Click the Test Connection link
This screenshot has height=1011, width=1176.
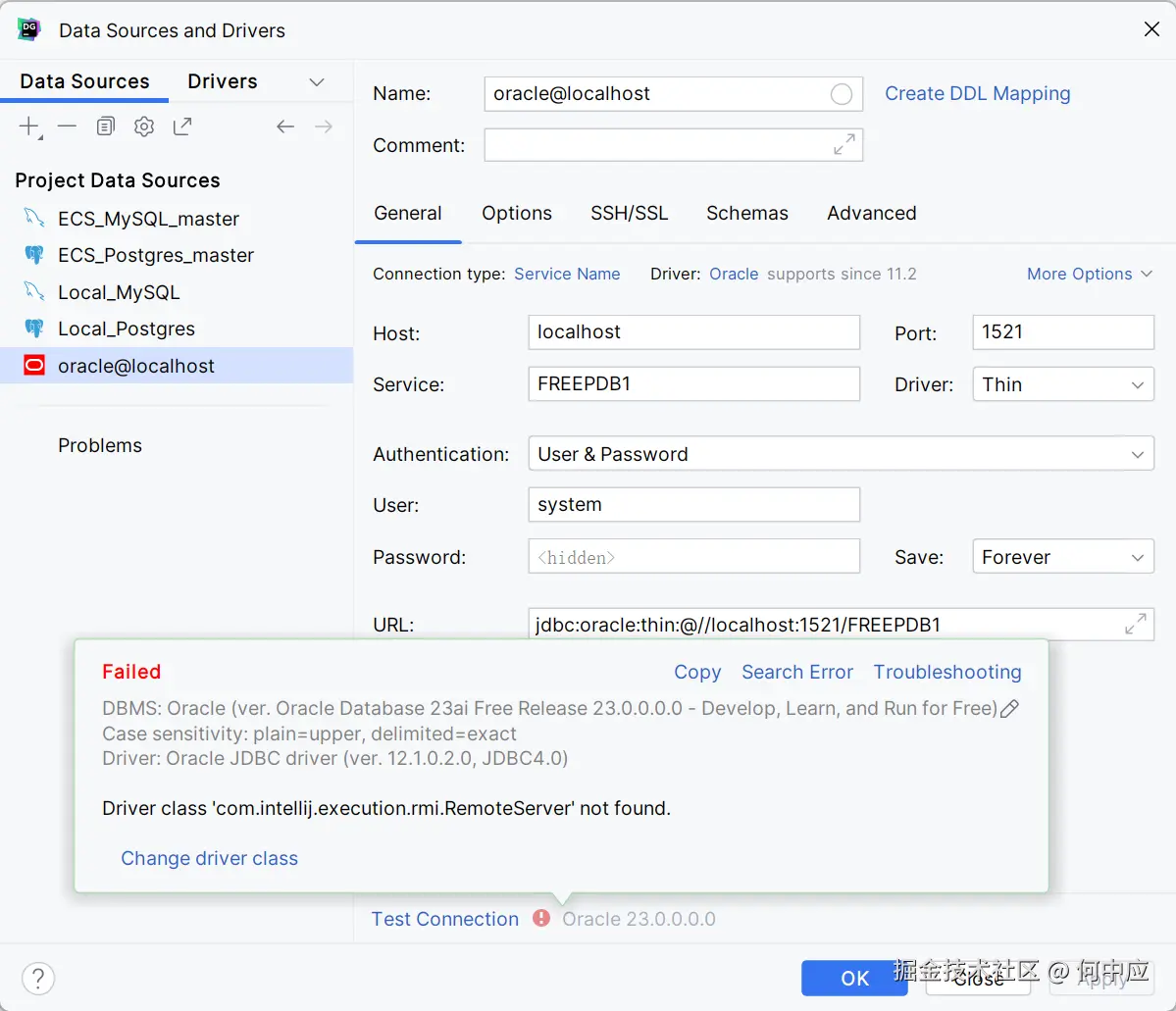[444, 919]
